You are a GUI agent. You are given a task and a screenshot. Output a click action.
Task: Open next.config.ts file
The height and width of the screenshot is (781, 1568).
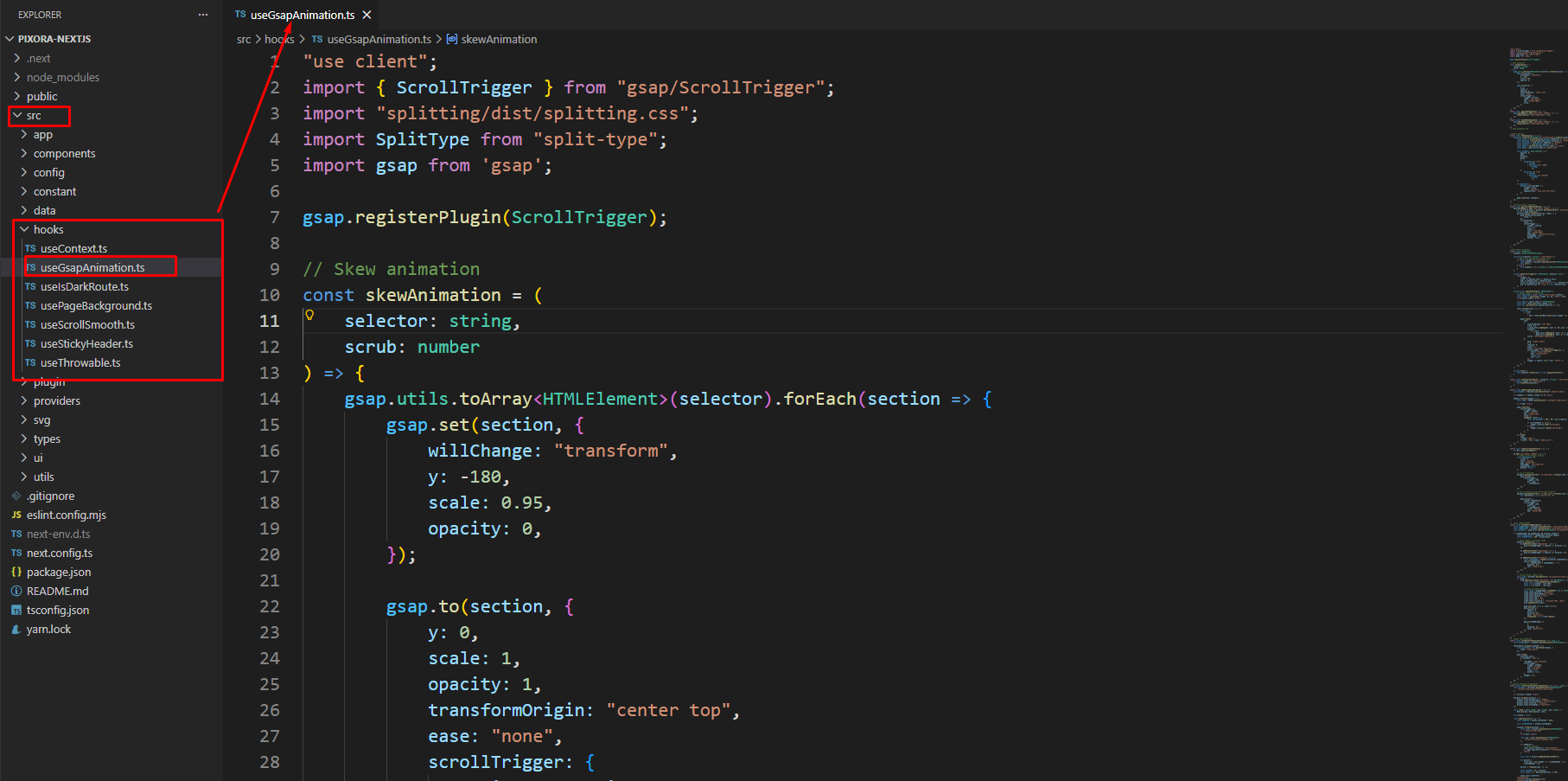59,553
